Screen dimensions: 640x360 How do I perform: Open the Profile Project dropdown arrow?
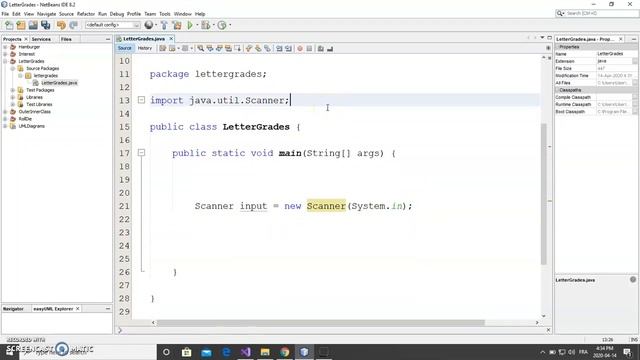pyautogui.click(x=230, y=25)
